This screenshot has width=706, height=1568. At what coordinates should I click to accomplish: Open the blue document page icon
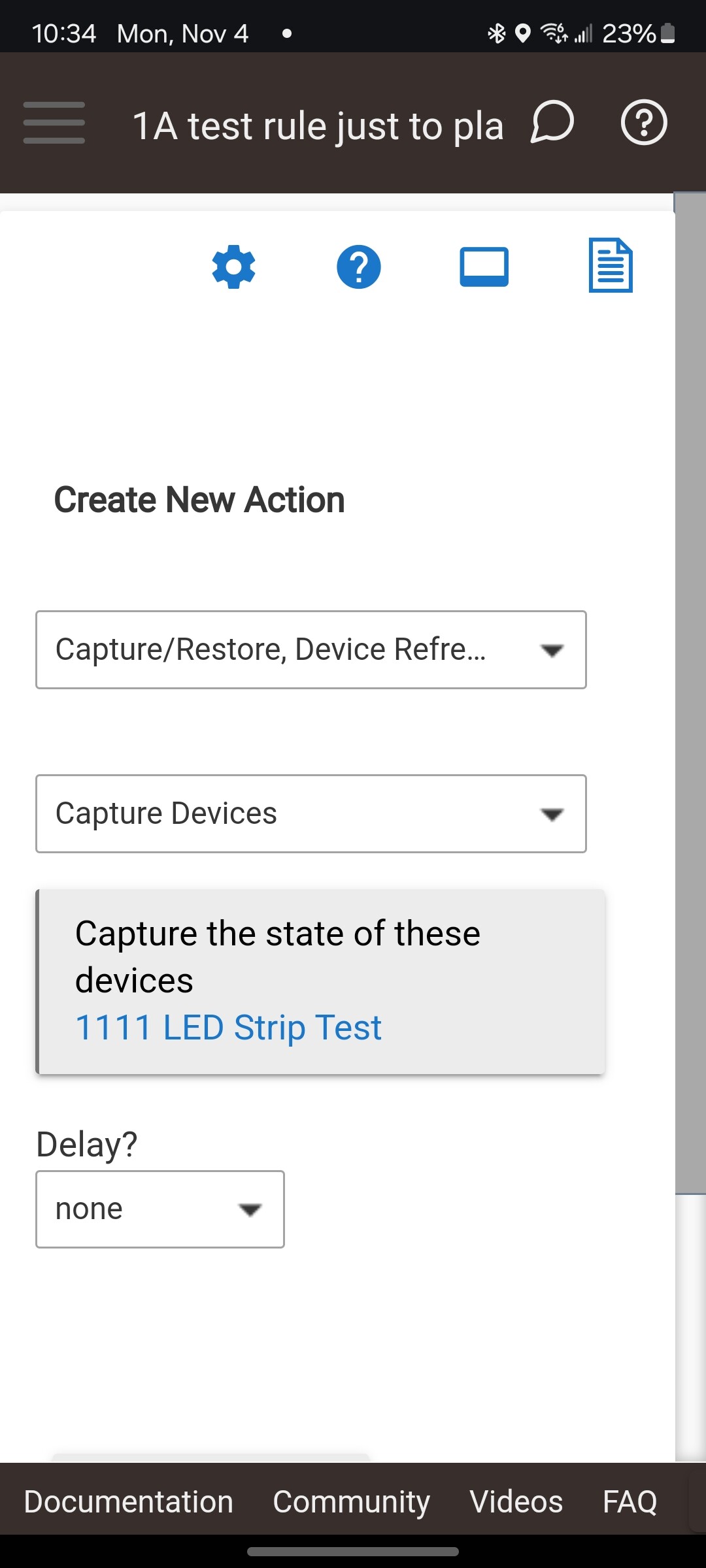611,265
